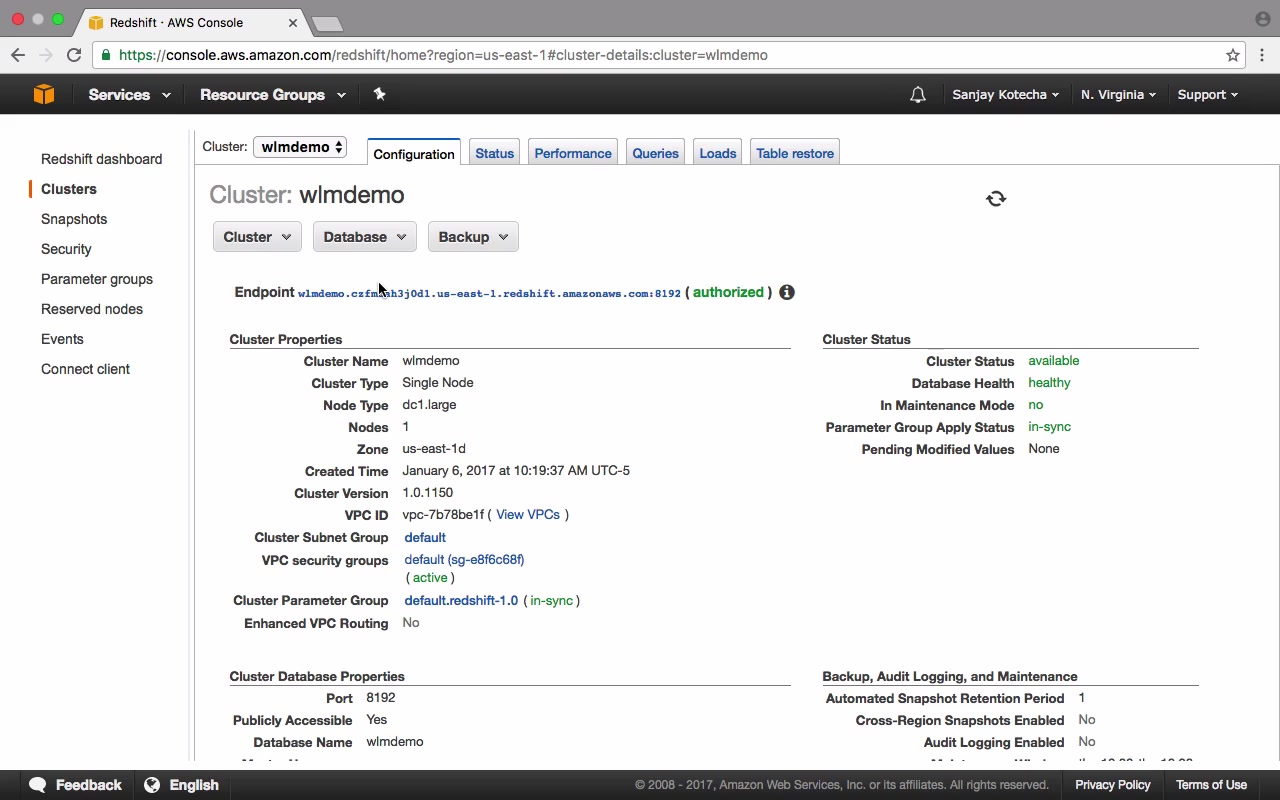Click the Single Node cluster type value
Screen dimensions: 1280x800
[438, 383]
